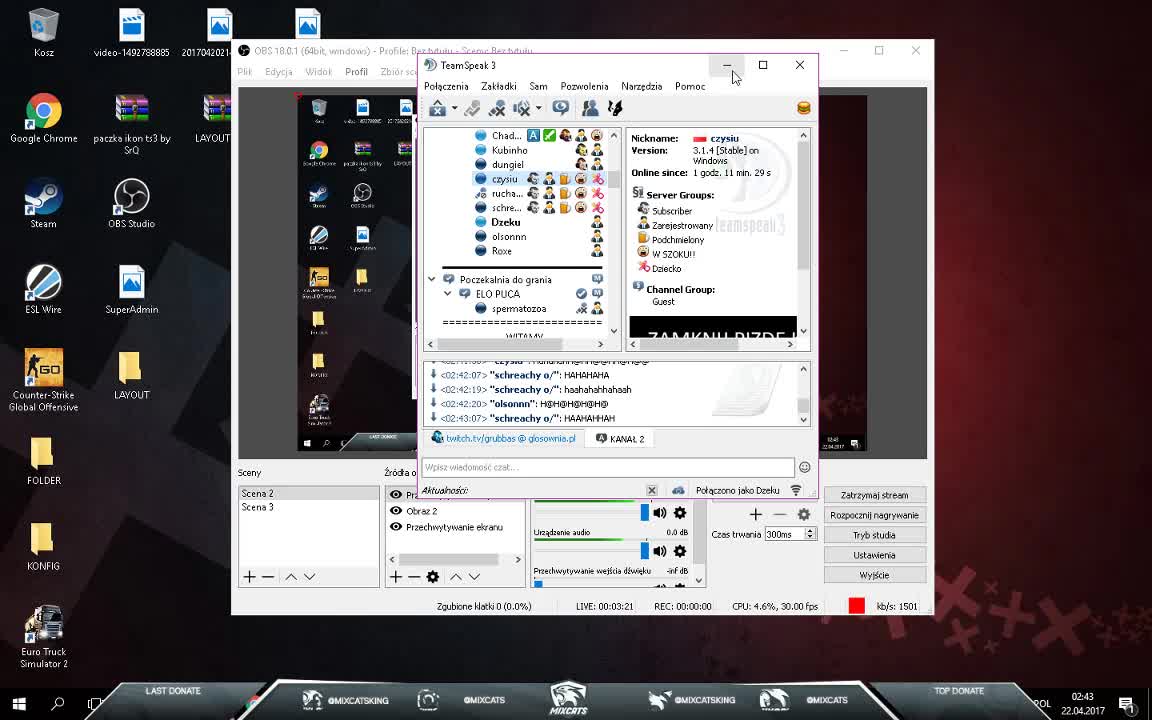Image resolution: width=1152 pixels, height=720 pixels.
Task: Click Zatrzymaj stream button
Action: (x=874, y=495)
